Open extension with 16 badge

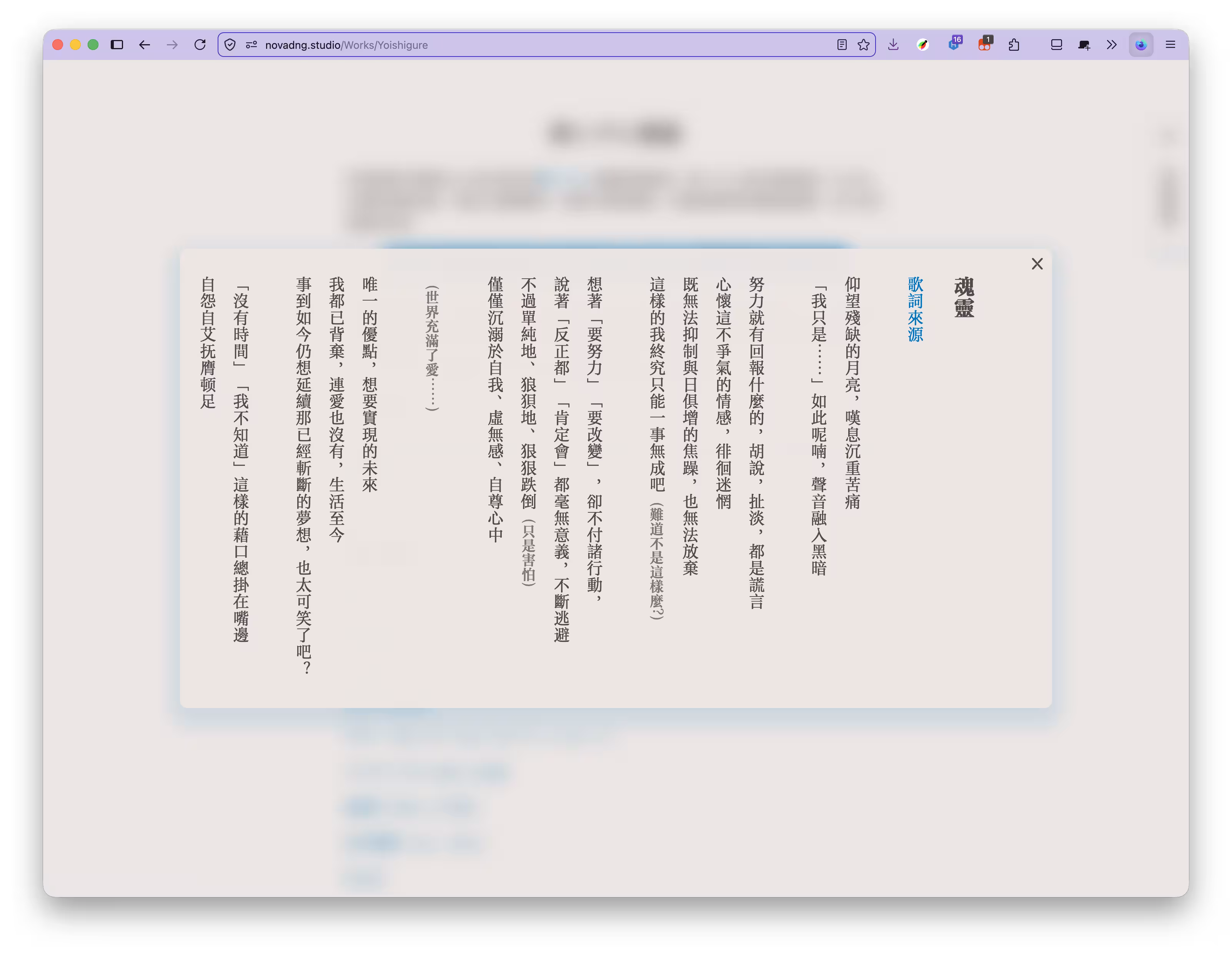pos(954,45)
